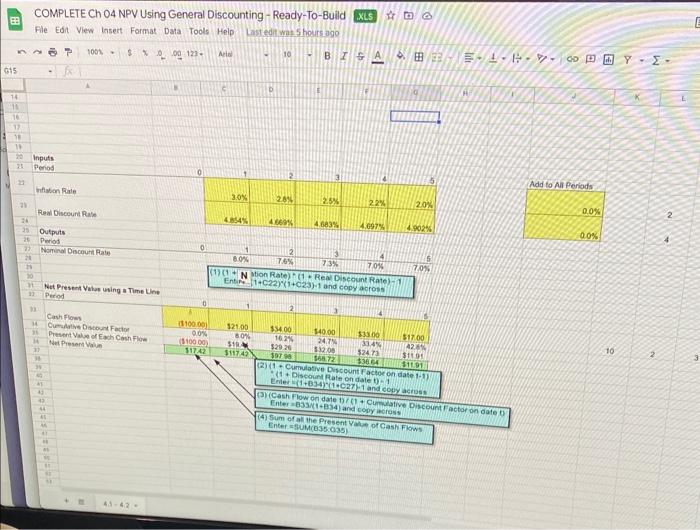This screenshot has width=700, height=530.
Task: Open the 100% zoom dropdown
Action: [x=100, y=52]
